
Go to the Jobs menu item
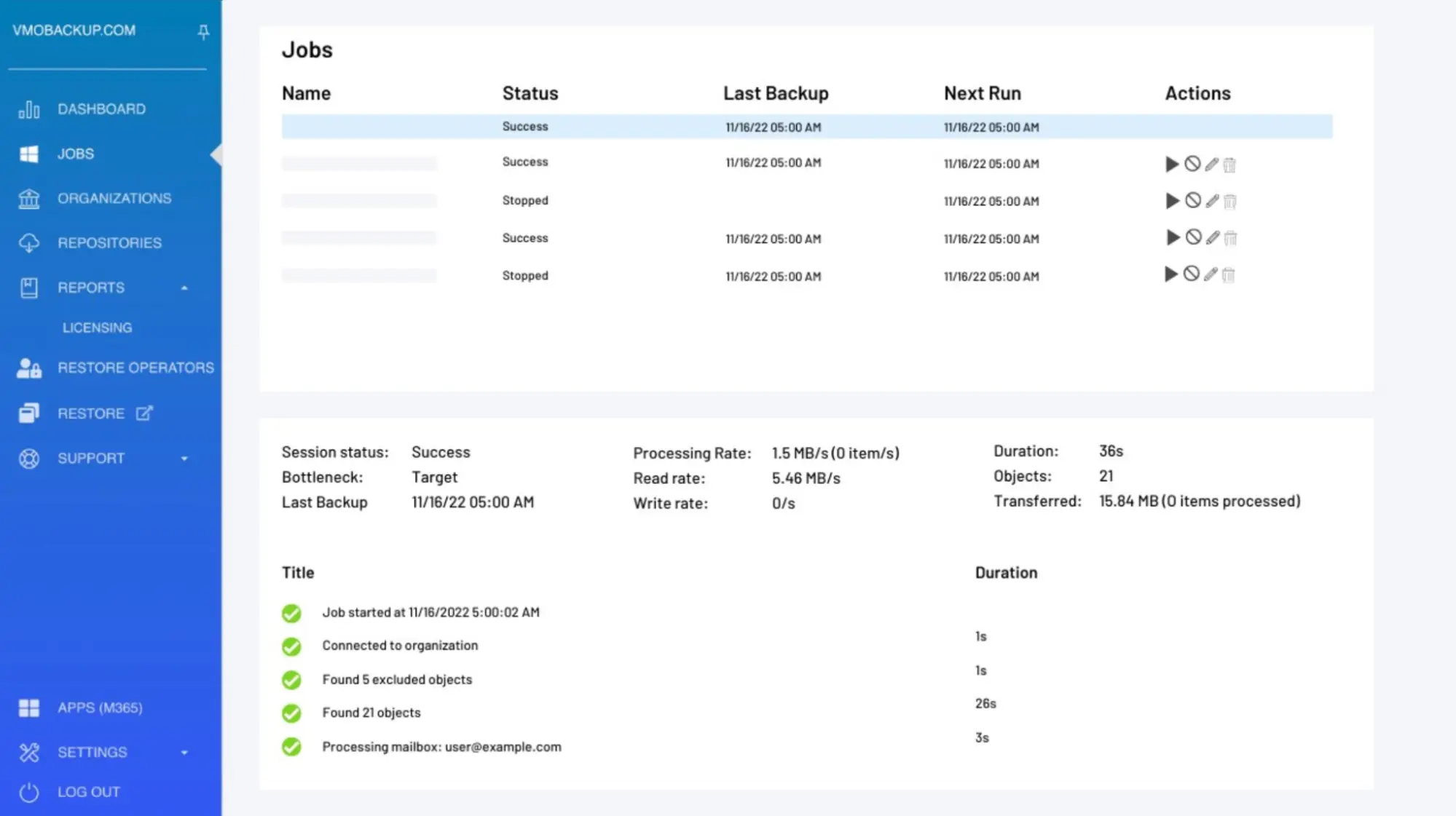point(76,154)
